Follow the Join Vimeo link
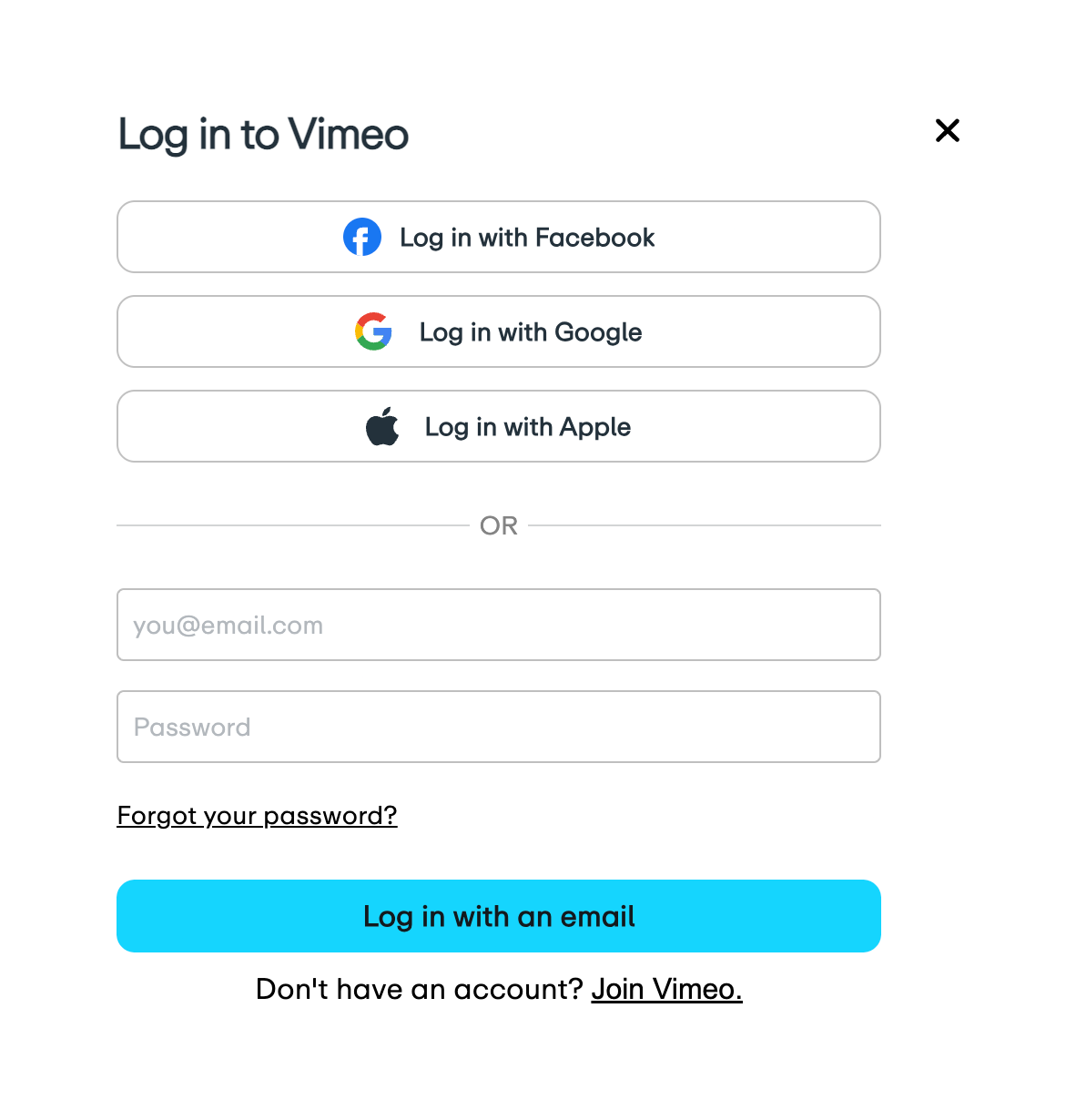This screenshot has width=1076, height=1120. click(666, 989)
